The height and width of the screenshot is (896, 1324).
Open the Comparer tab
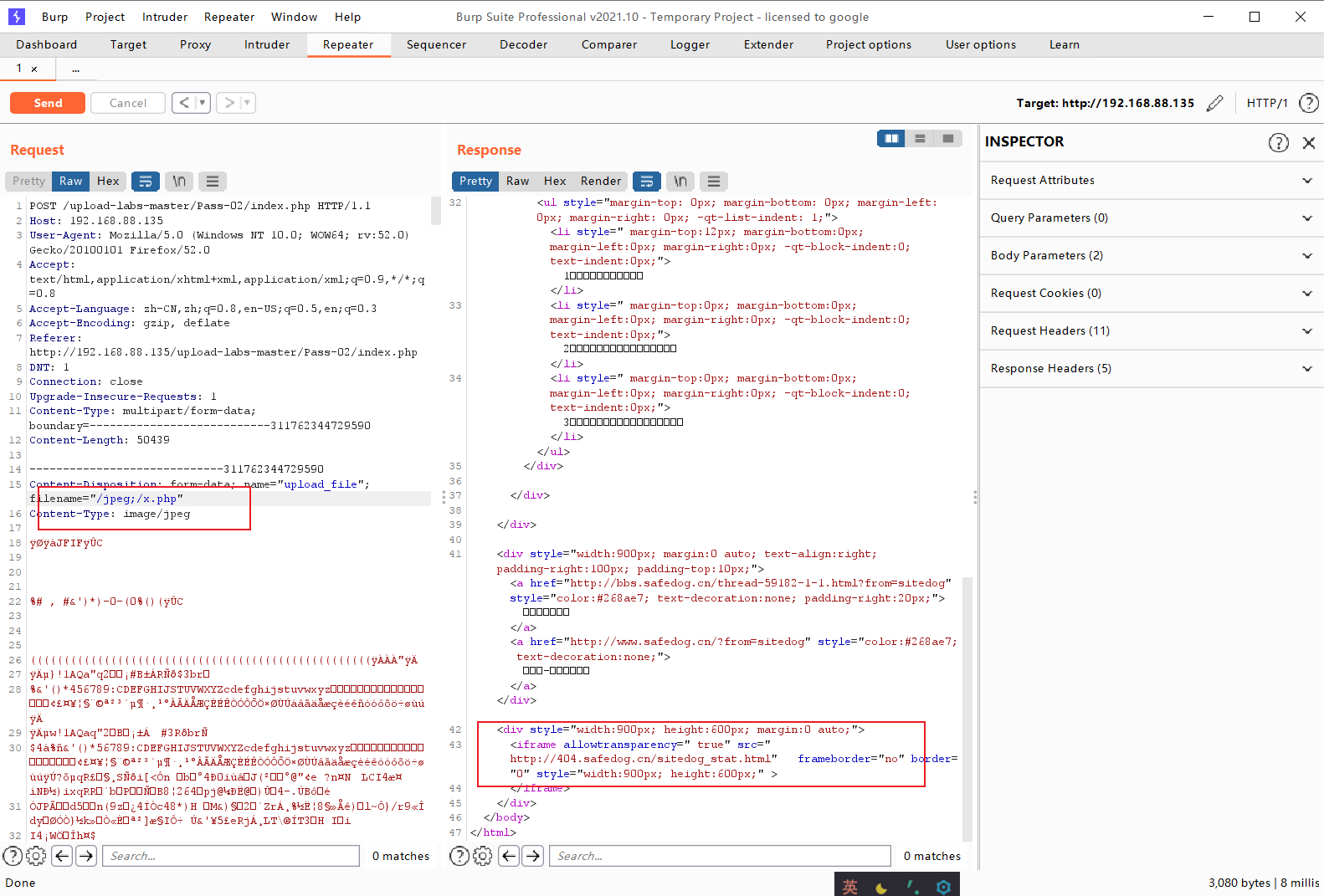(x=609, y=45)
